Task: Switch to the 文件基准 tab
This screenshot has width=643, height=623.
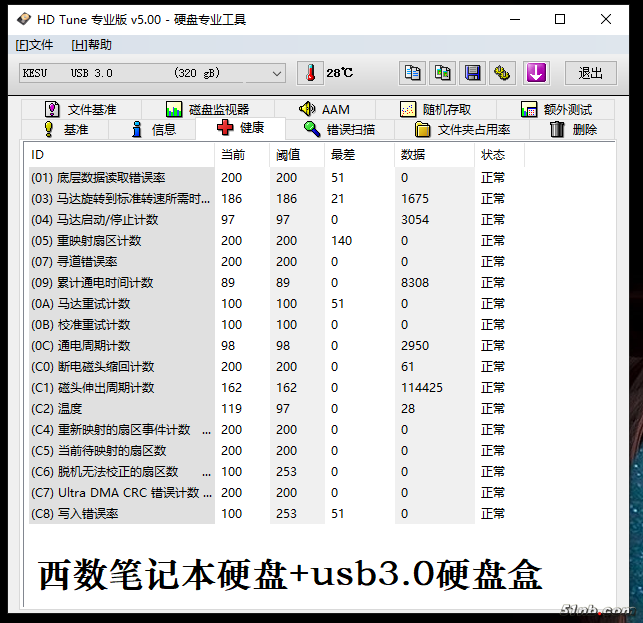Action: point(81,110)
